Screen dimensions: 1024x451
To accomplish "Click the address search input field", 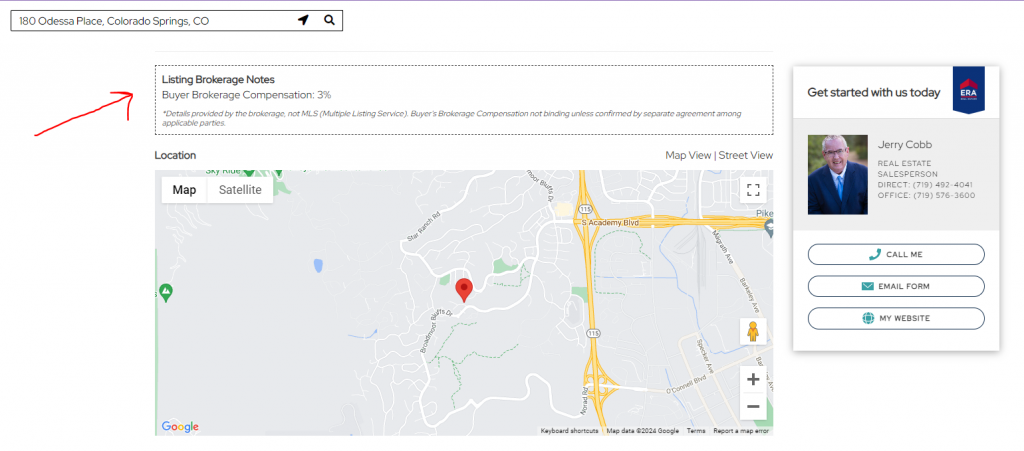I will (150, 20).
